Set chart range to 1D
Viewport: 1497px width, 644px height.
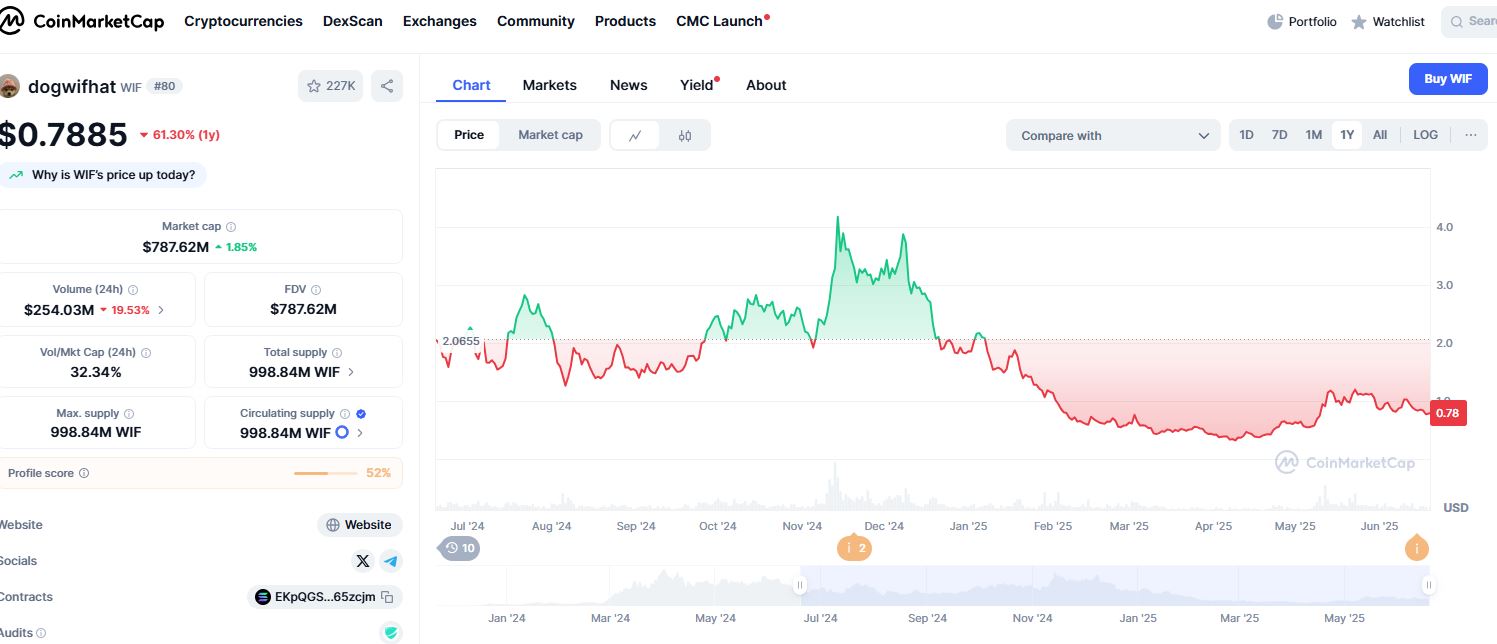[x=1246, y=135]
